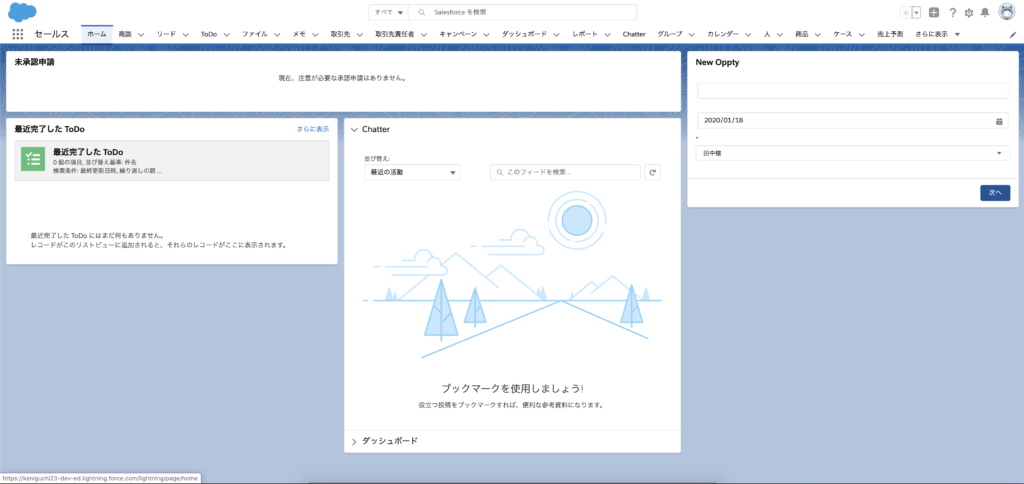
Task: Open the さらに表示 more menu
Action: click(x=938, y=34)
